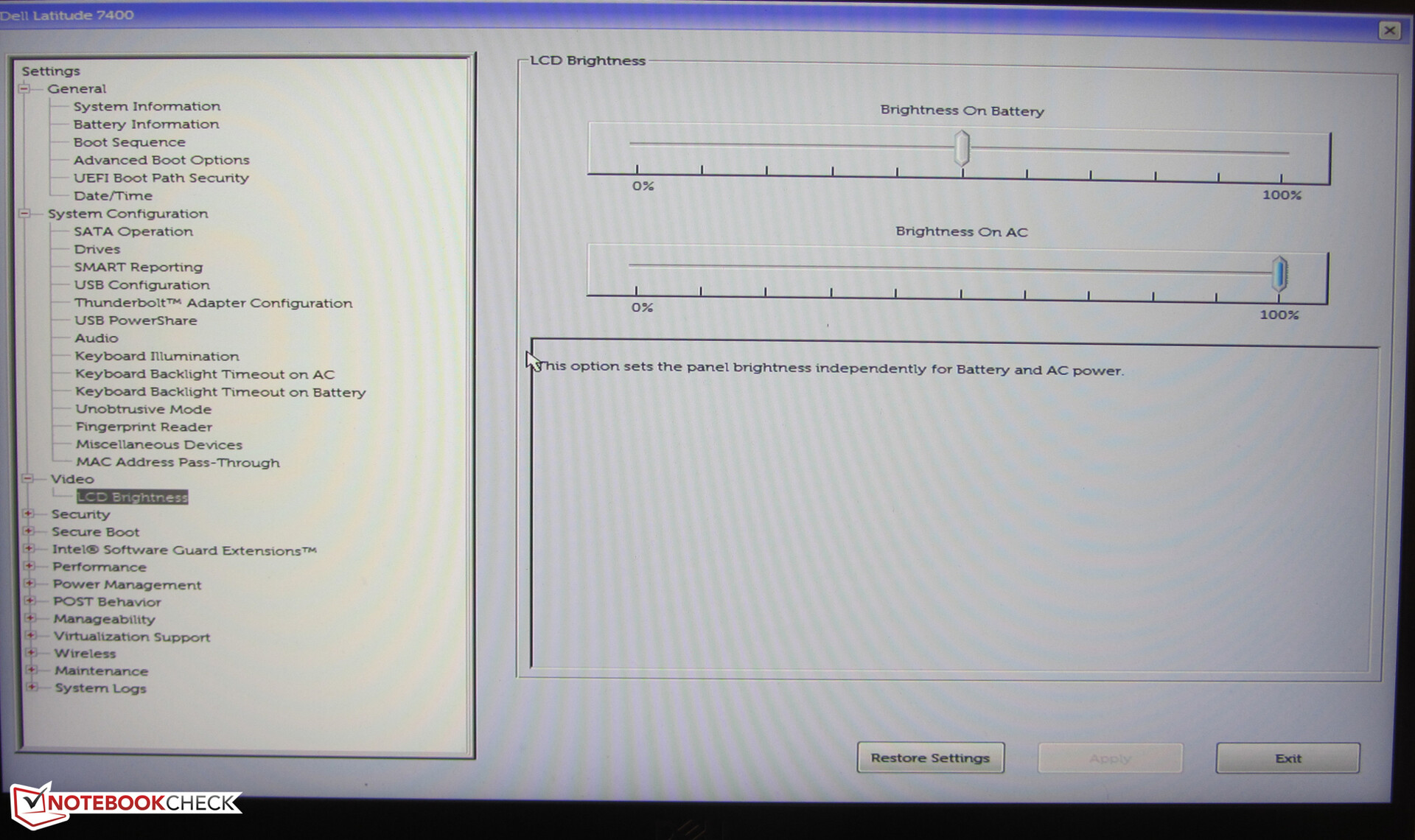Click the Brightness On Battery slider handle

point(962,148)
